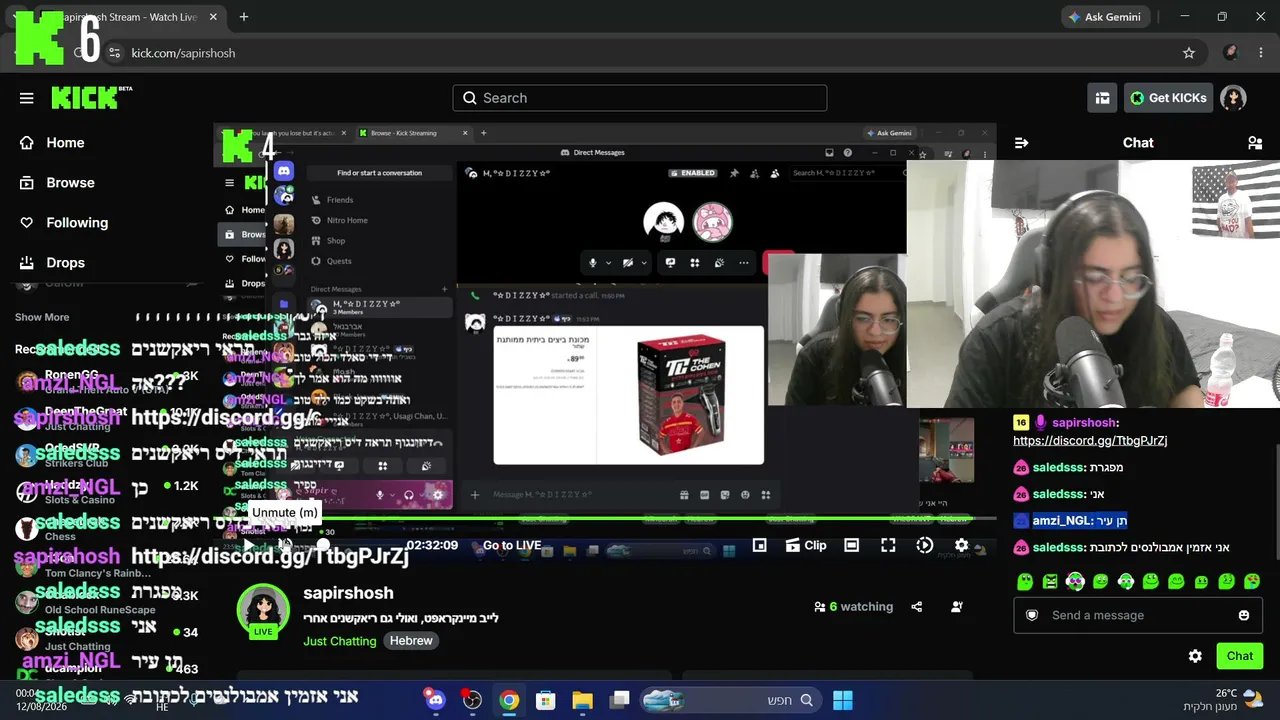Click the Get KICKs button
The height and width of the screenshot is (720, 1280).
(x=1168, y=98)
